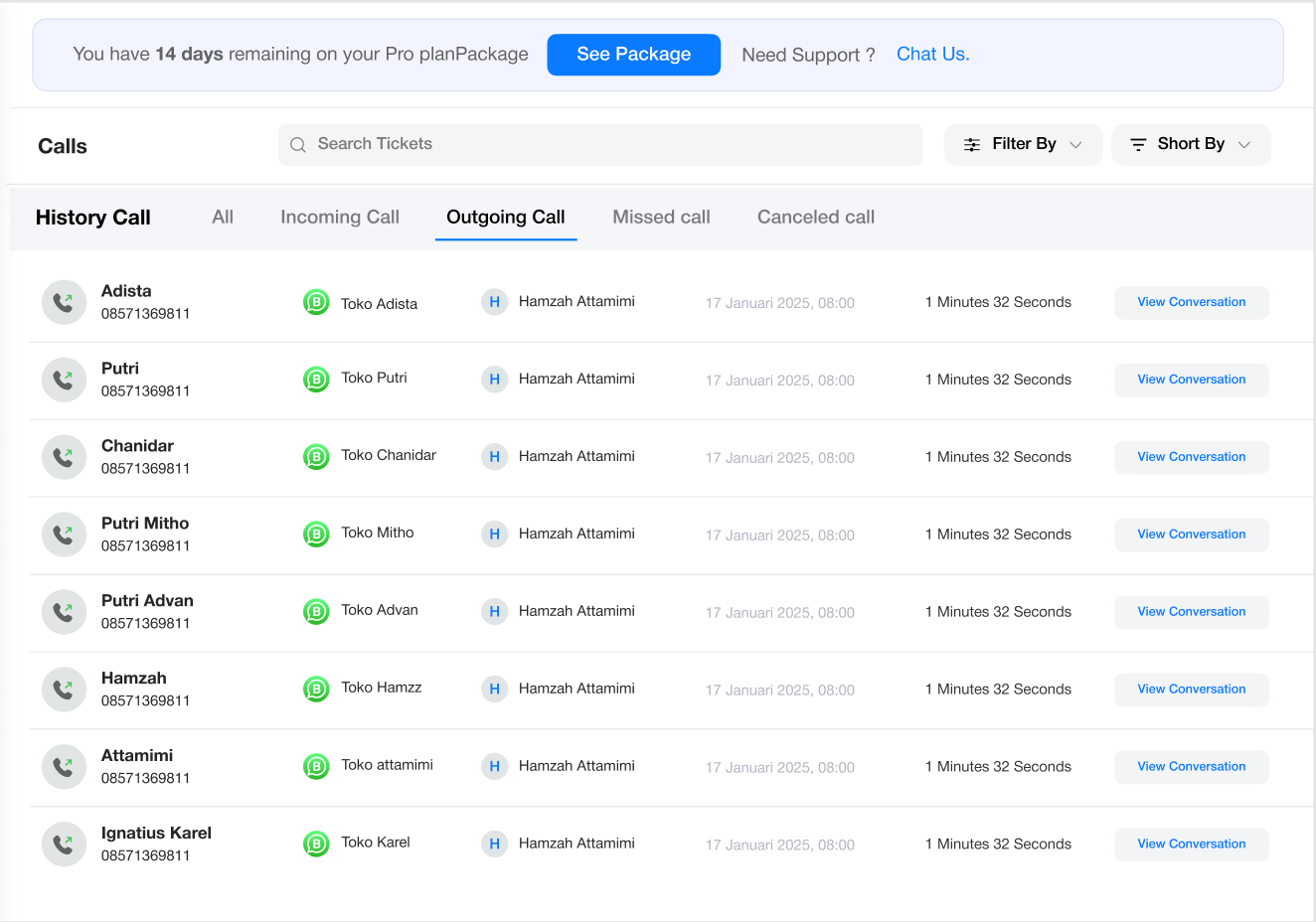Click the outgoing call icon beside Ignatius Karel

(x=64, y=845)
